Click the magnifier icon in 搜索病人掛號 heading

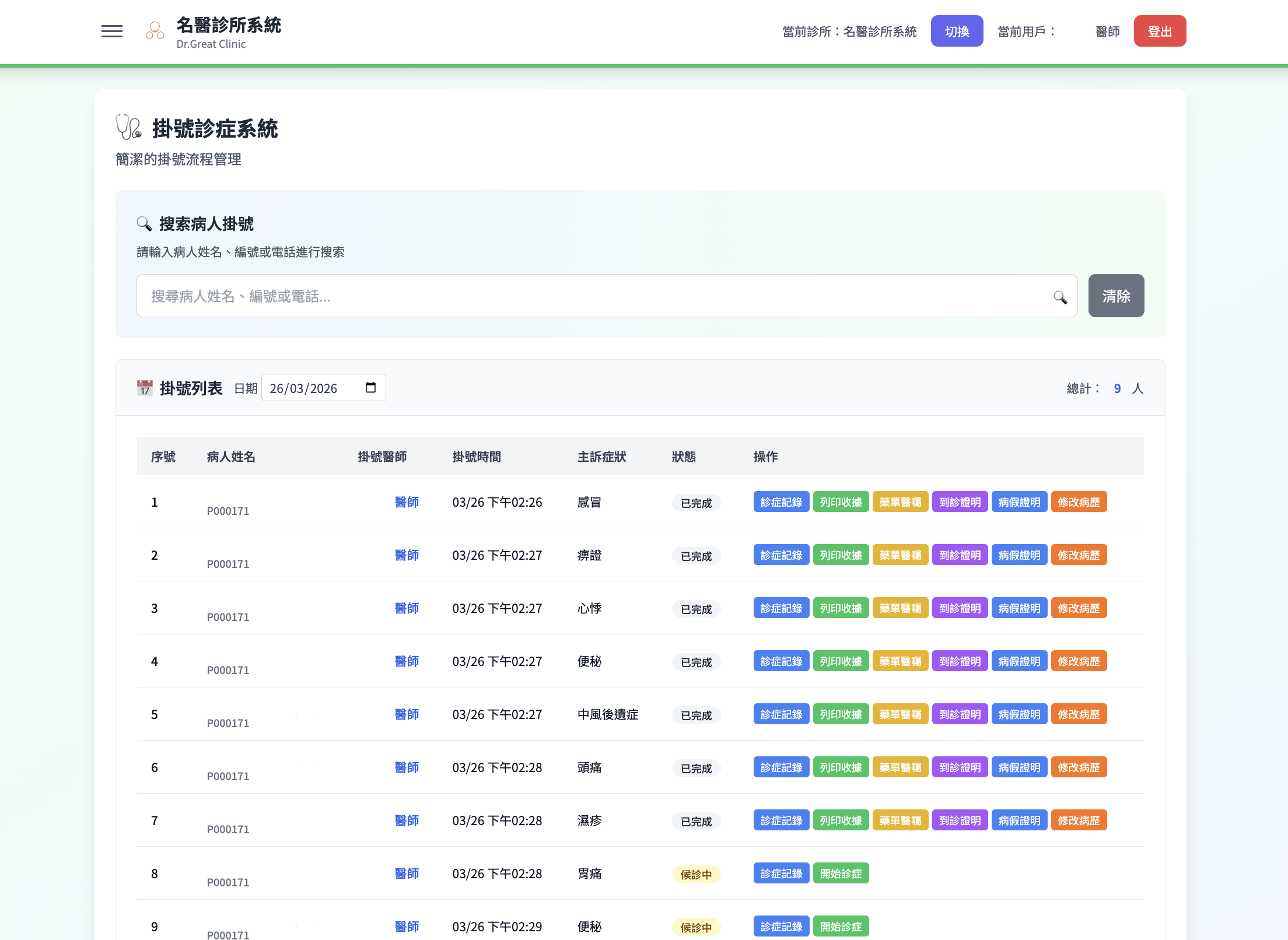[143, 223]
